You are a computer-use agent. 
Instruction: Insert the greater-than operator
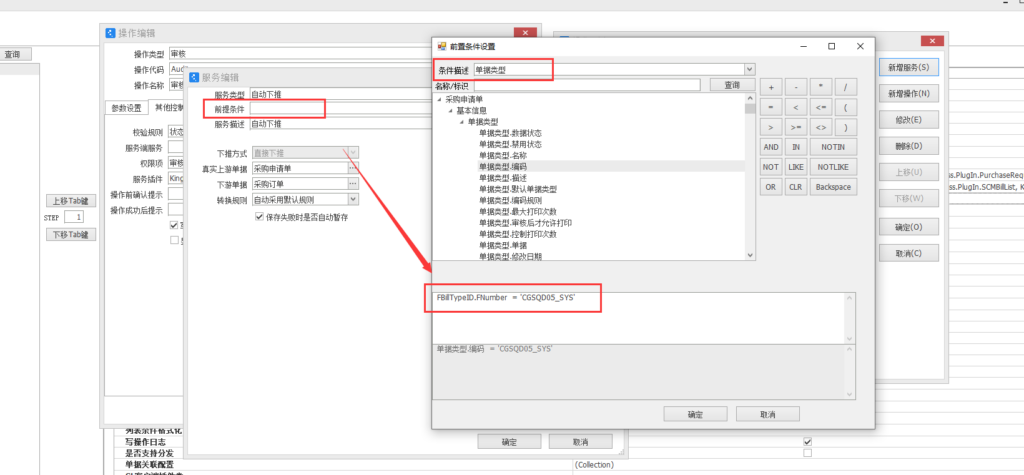pos(771,127)
